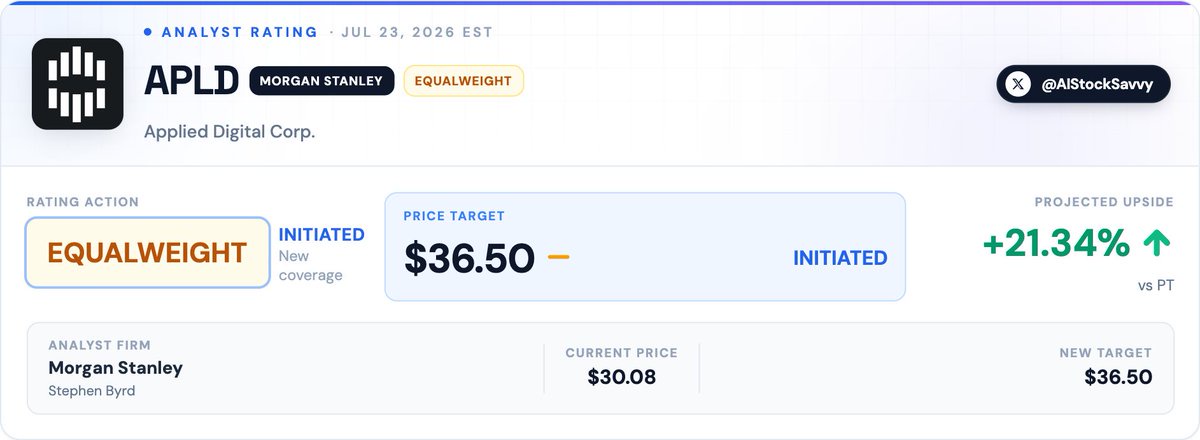The width and height of the screenshot is (1200, 440).
Task: Click the X logo in AIStockSavvy badge
Action: point(1018,85)
